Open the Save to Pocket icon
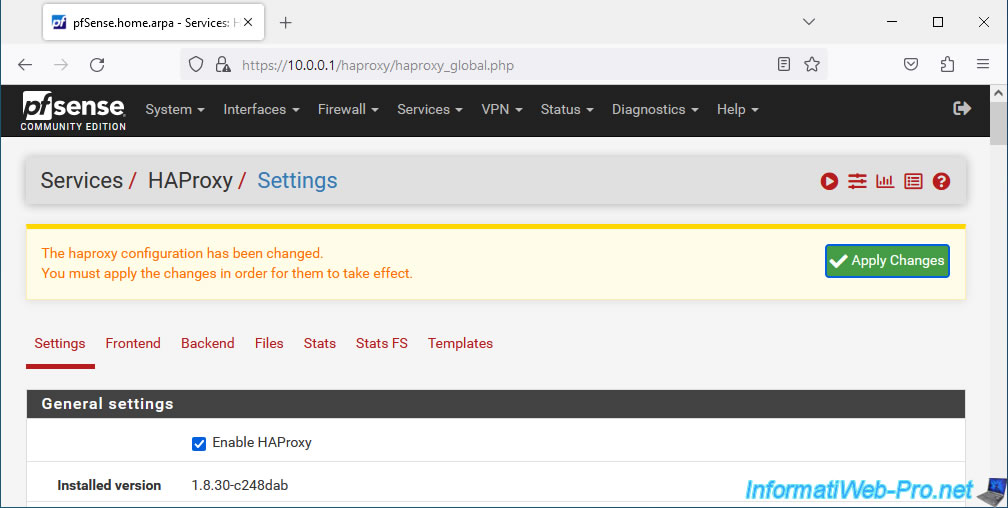The image size is (1008, 508). click(911, 64)
